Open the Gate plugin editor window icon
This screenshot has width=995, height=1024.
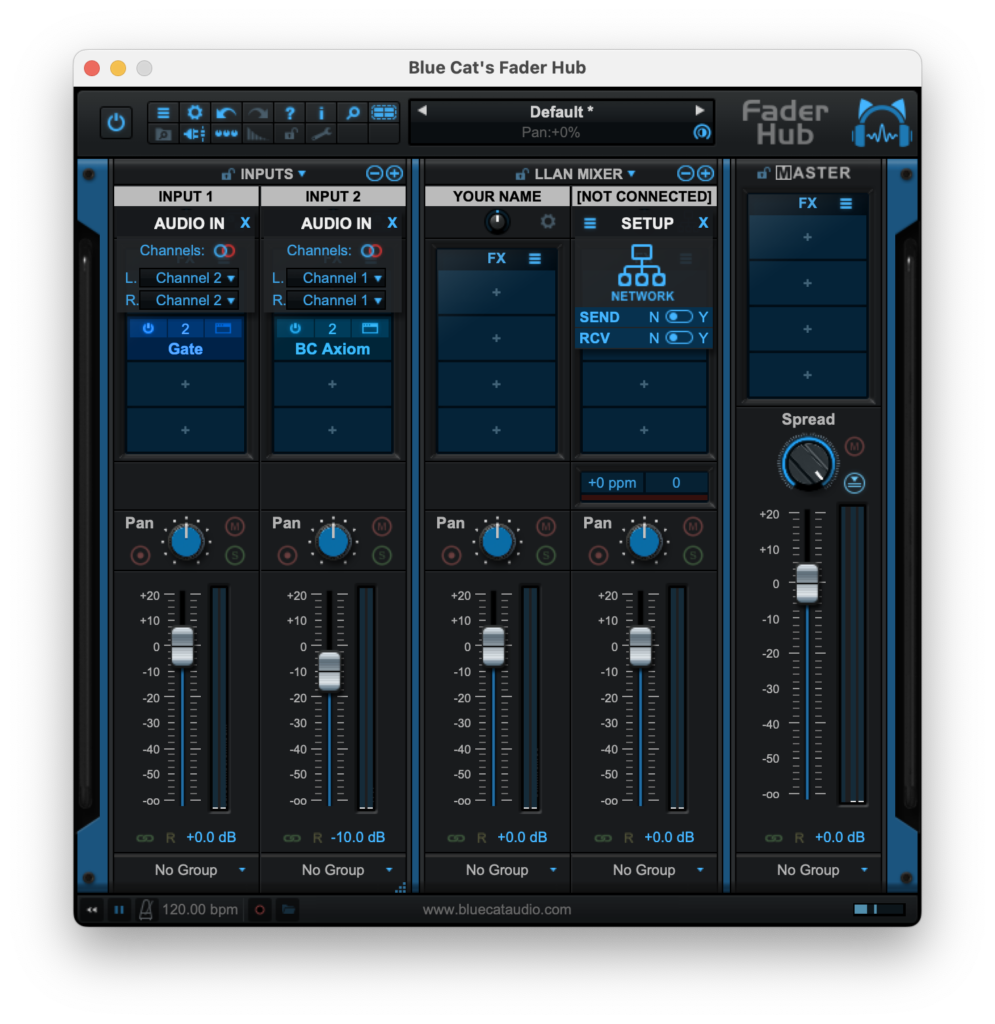[223, 328]
